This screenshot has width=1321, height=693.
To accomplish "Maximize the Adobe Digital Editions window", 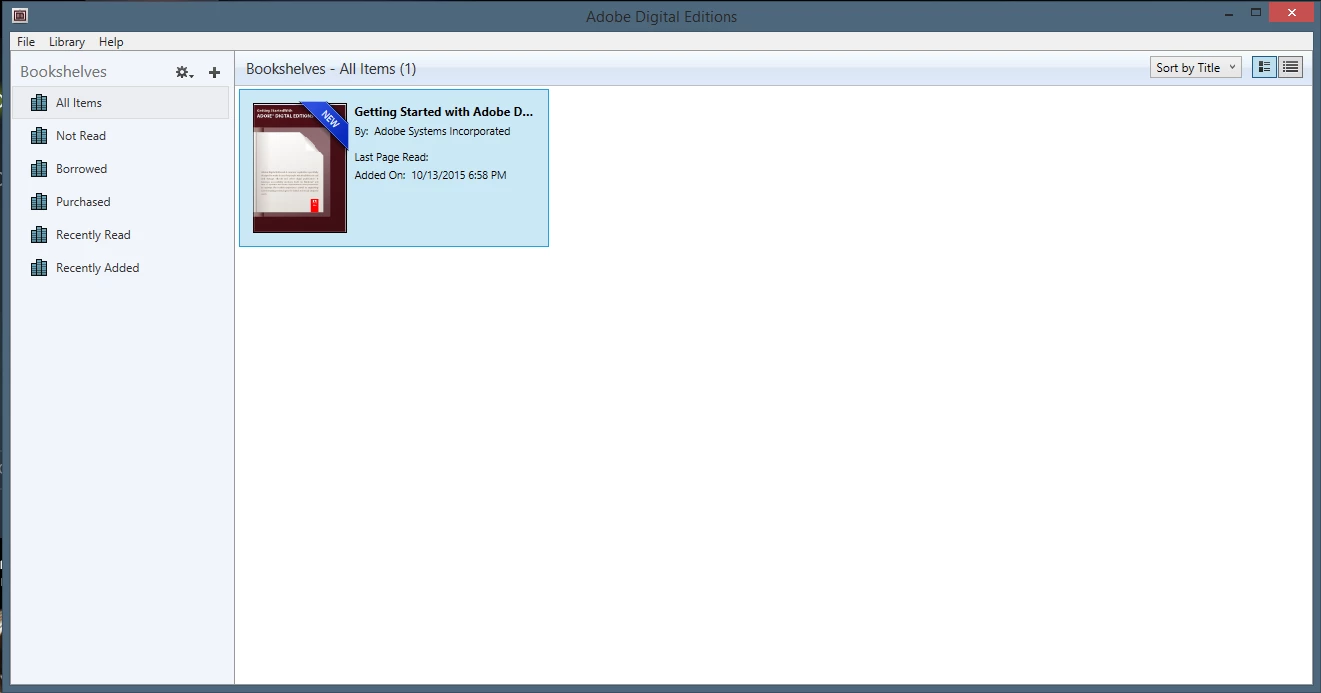I will click(x=1257, y=13).
